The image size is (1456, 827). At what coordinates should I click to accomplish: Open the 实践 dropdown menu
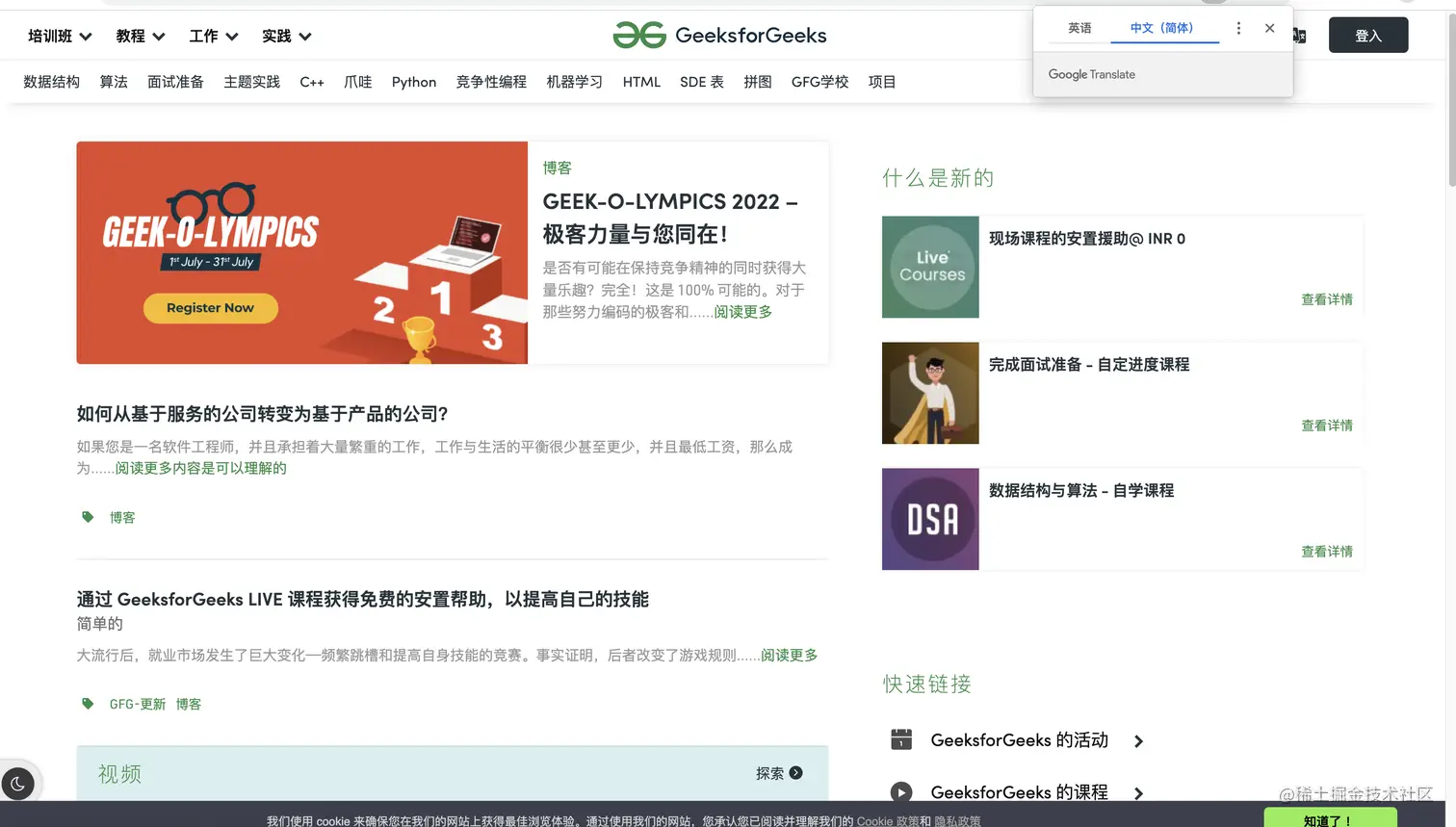[x=287, y=36]
